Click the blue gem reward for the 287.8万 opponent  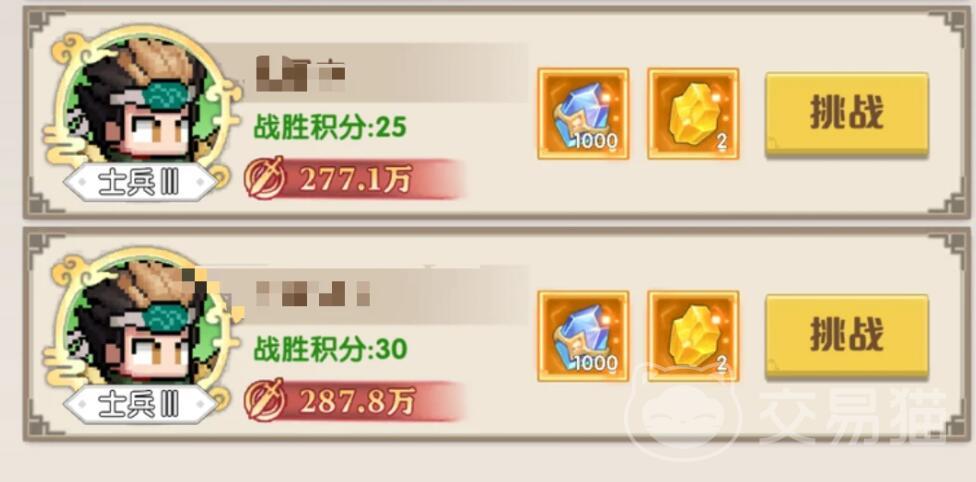coord(583,336)
